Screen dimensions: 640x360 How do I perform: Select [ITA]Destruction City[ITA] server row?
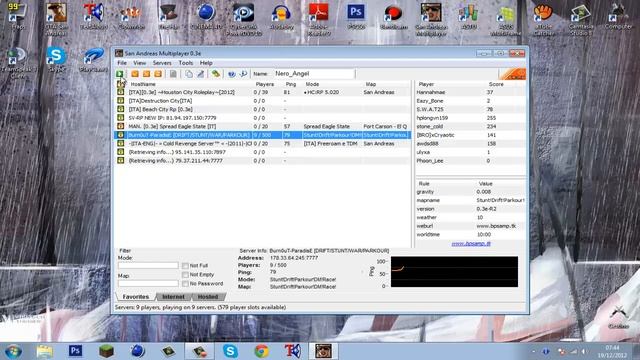click(263, 101)
